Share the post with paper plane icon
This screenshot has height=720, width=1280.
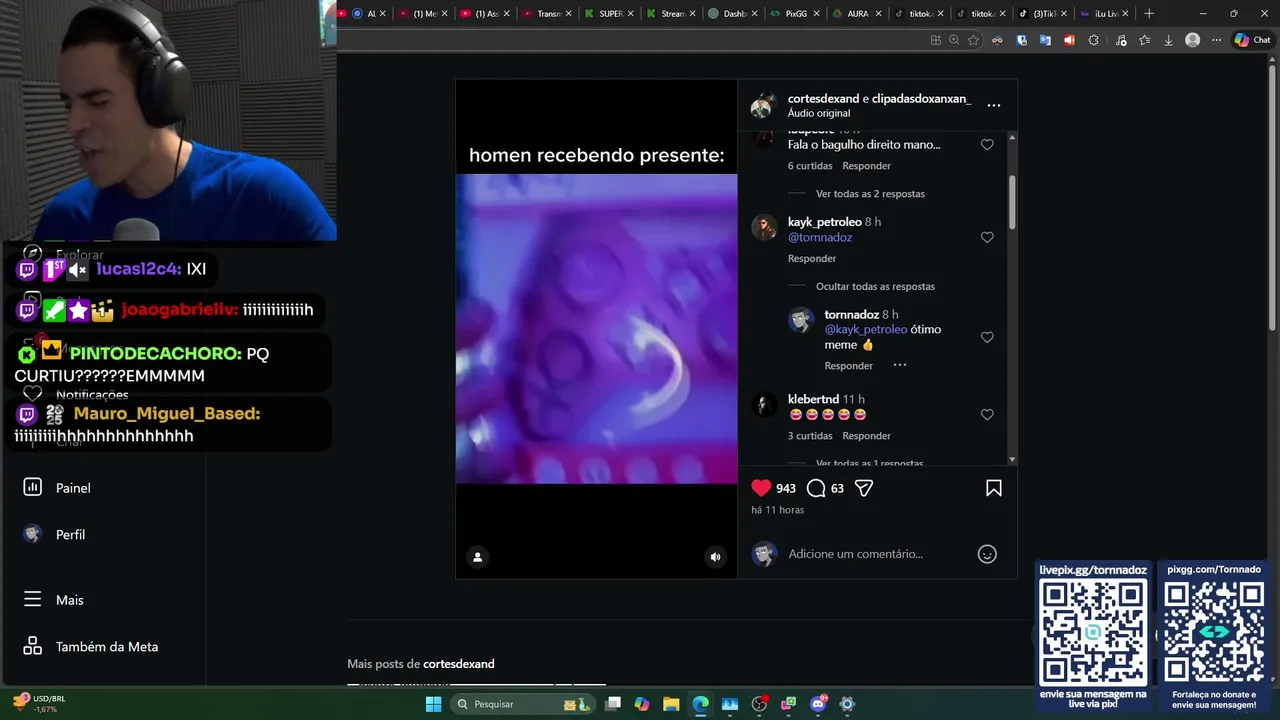coord(864,488)
